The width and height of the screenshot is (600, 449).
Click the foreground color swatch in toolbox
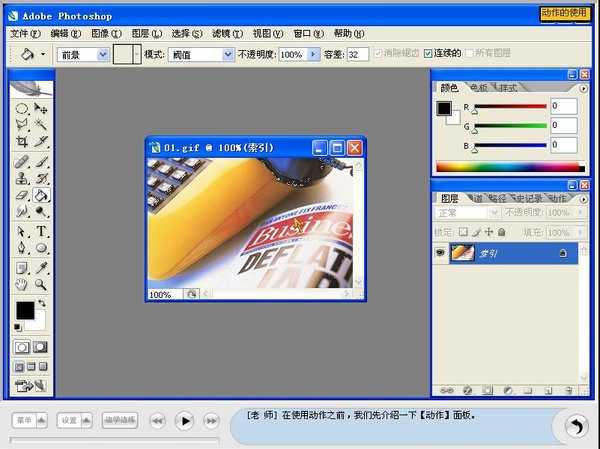25,312
